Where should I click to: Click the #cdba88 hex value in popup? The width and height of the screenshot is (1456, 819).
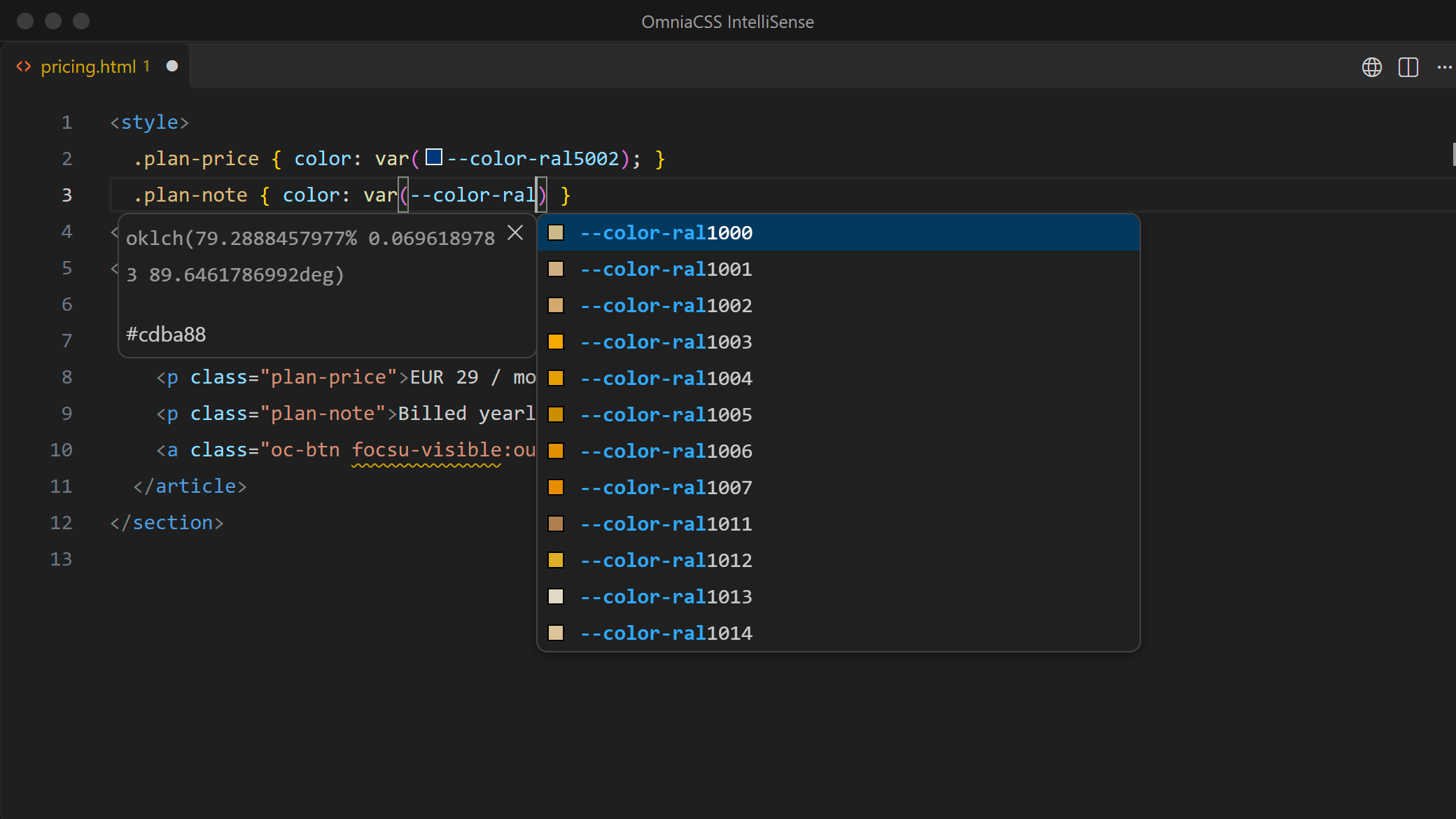click(x=166, y=335)
